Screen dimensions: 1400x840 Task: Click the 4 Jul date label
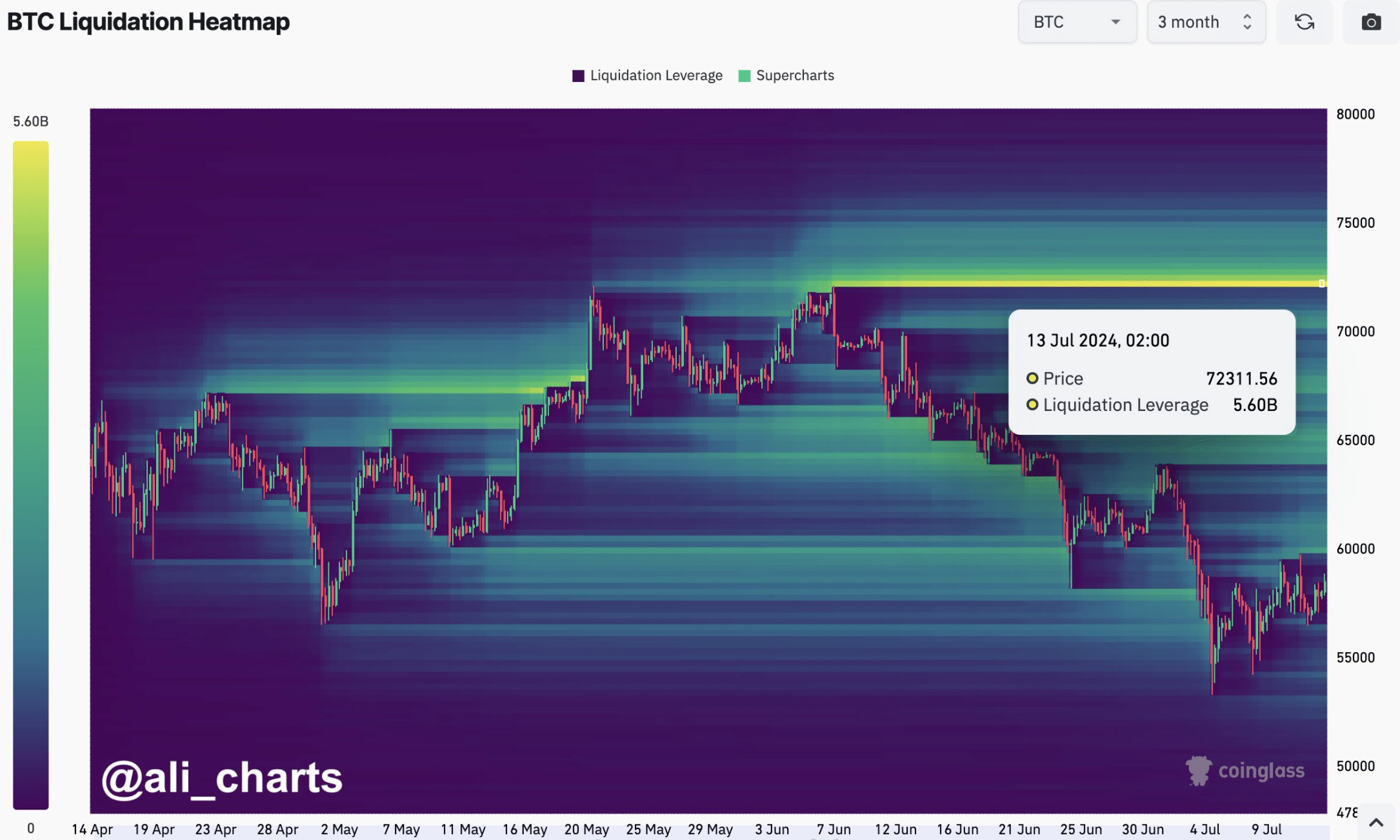(1205, 830)
